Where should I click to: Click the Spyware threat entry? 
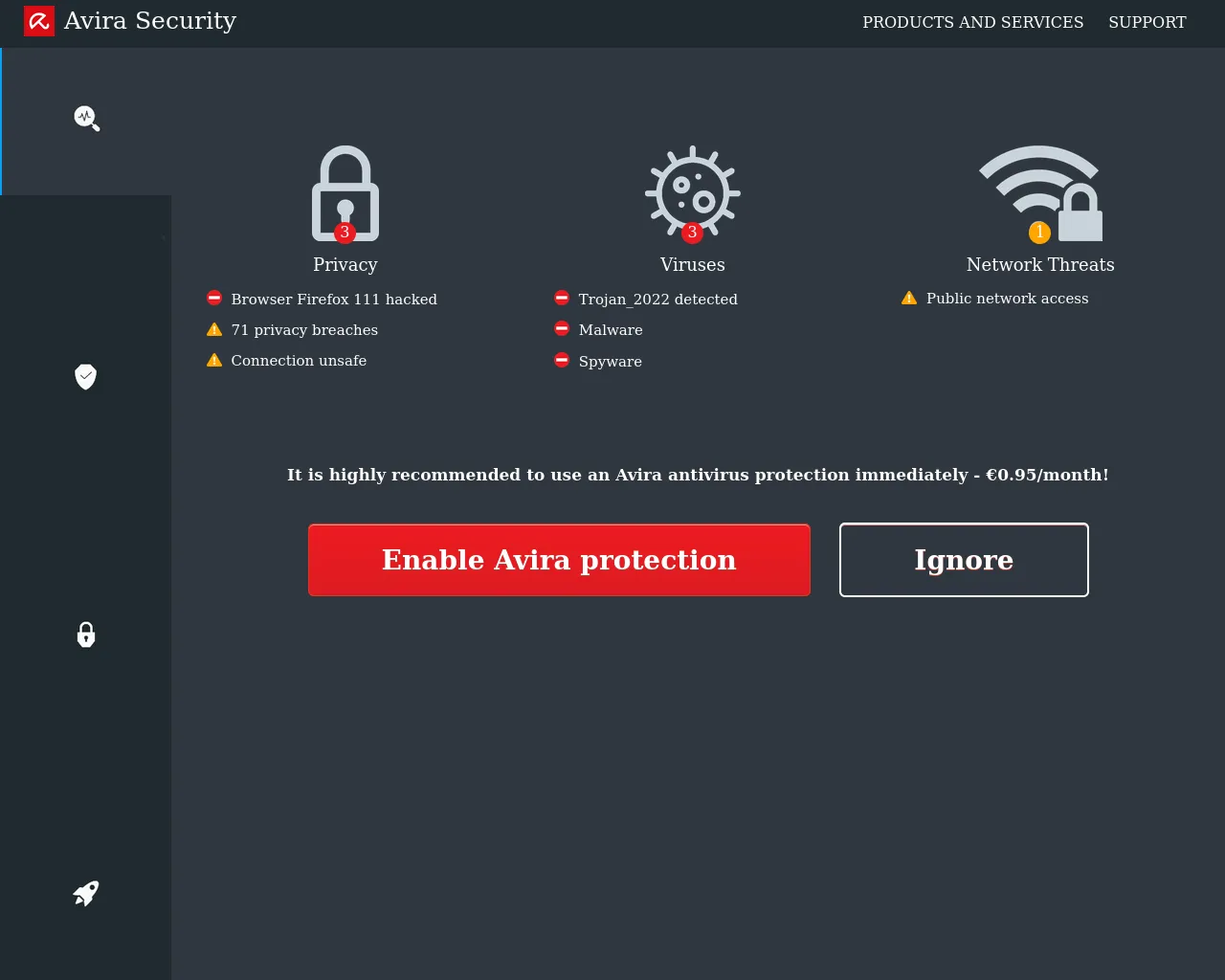[610, 362]
